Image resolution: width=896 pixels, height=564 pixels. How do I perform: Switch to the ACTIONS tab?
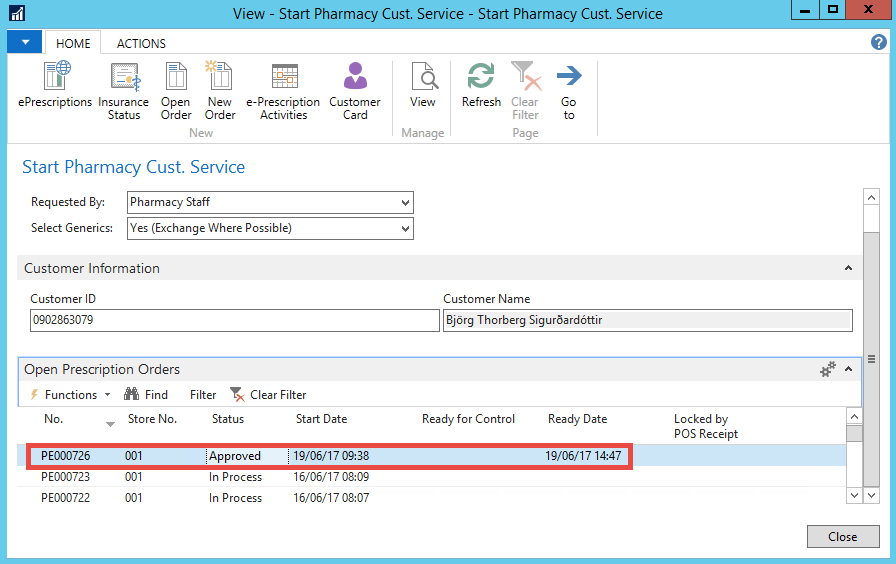[x=141, y=44]
